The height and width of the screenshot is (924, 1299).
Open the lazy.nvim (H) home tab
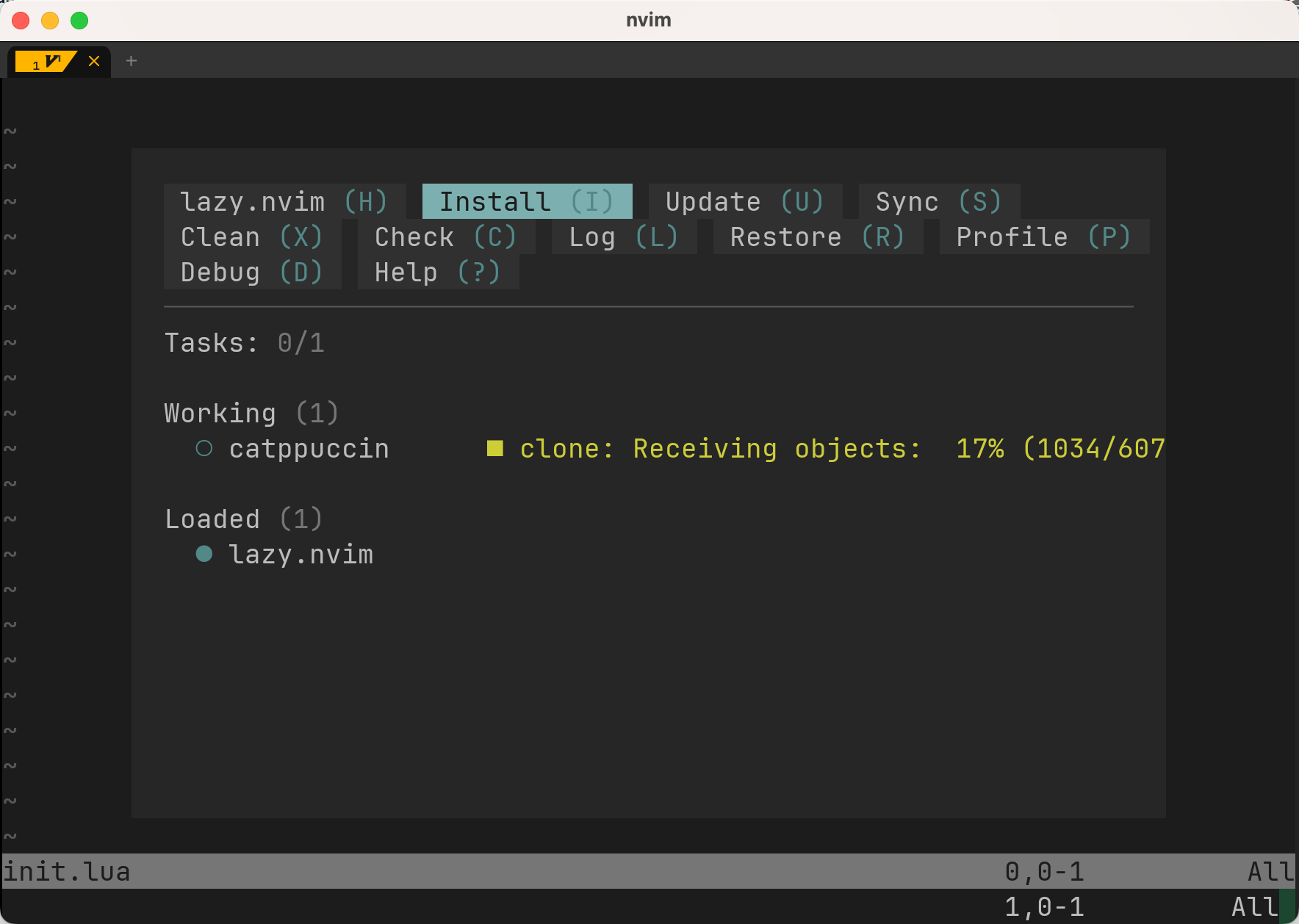click(x=284, y=201)
